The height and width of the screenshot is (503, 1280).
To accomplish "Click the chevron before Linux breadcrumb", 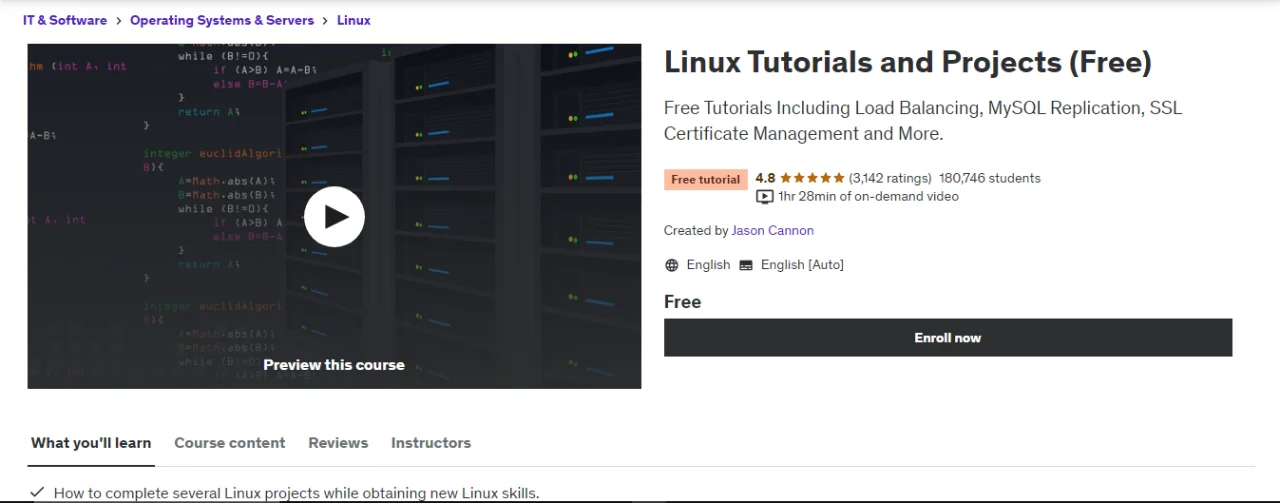I will point(325,20).
